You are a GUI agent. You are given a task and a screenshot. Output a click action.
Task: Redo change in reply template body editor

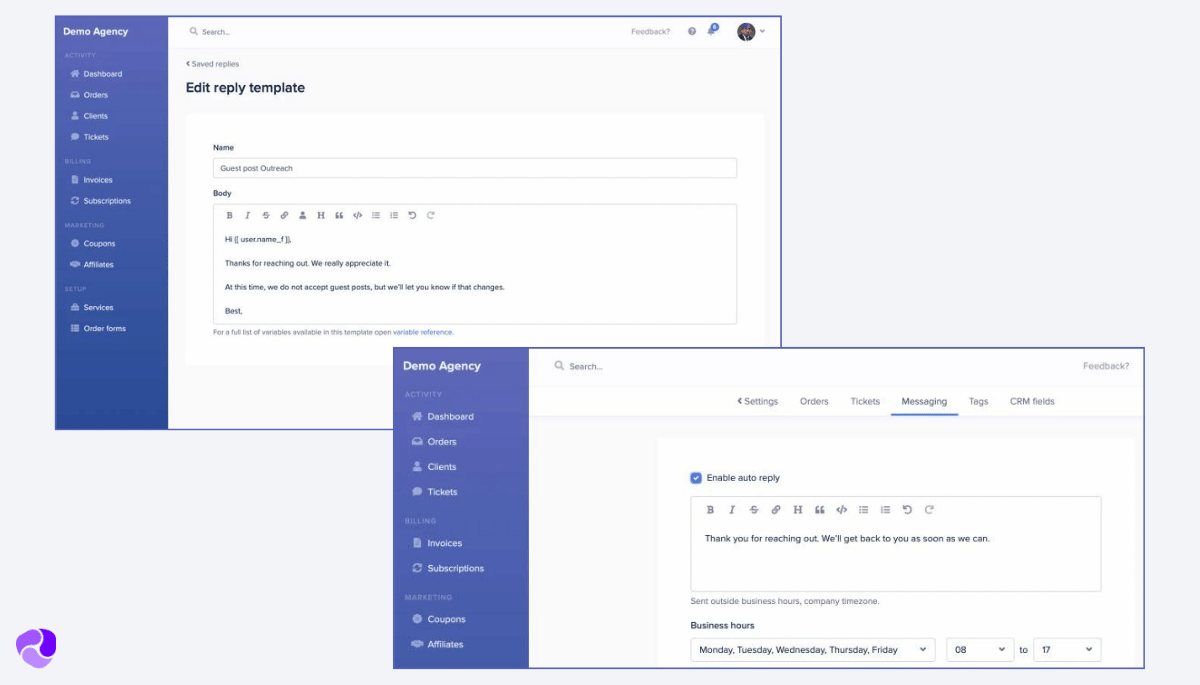430,215
